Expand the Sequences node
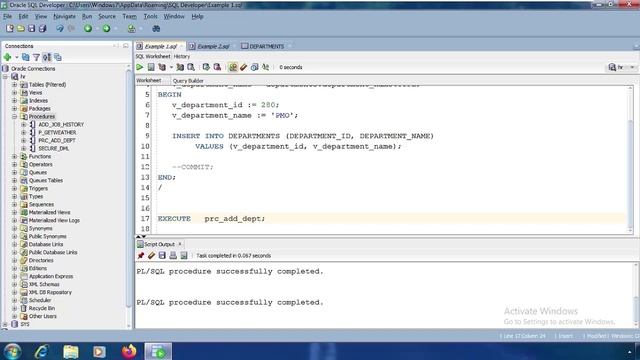640x360 pixels. (15, 204)
